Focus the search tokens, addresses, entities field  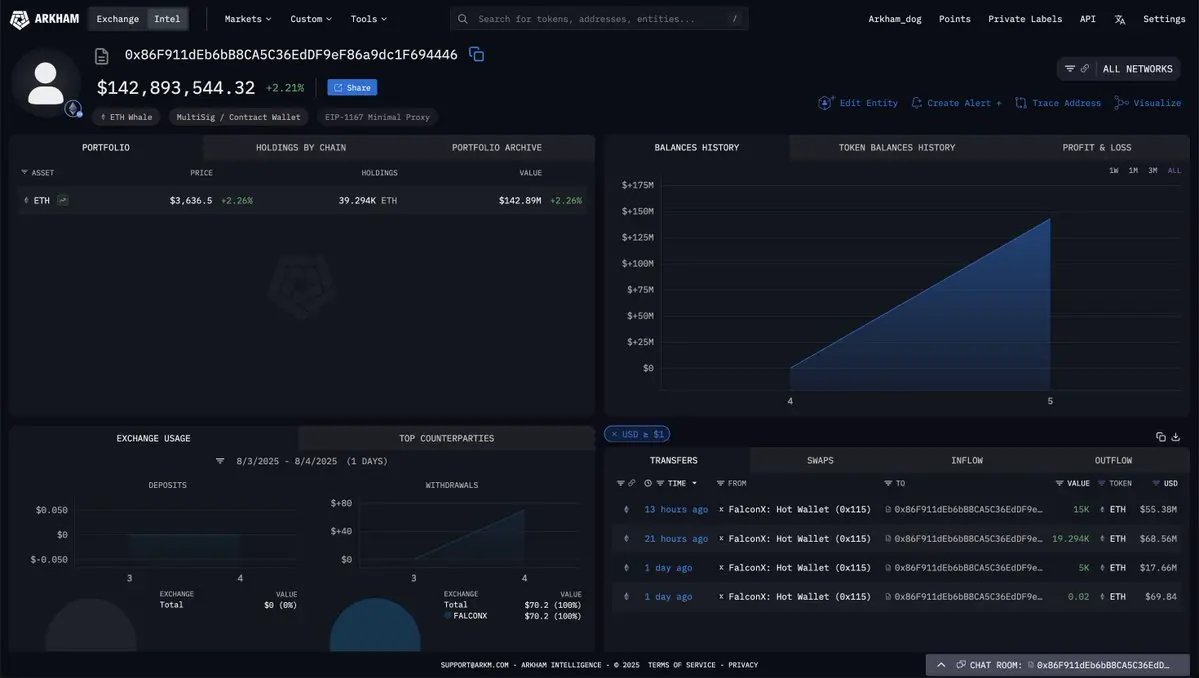tap(599, 19)
